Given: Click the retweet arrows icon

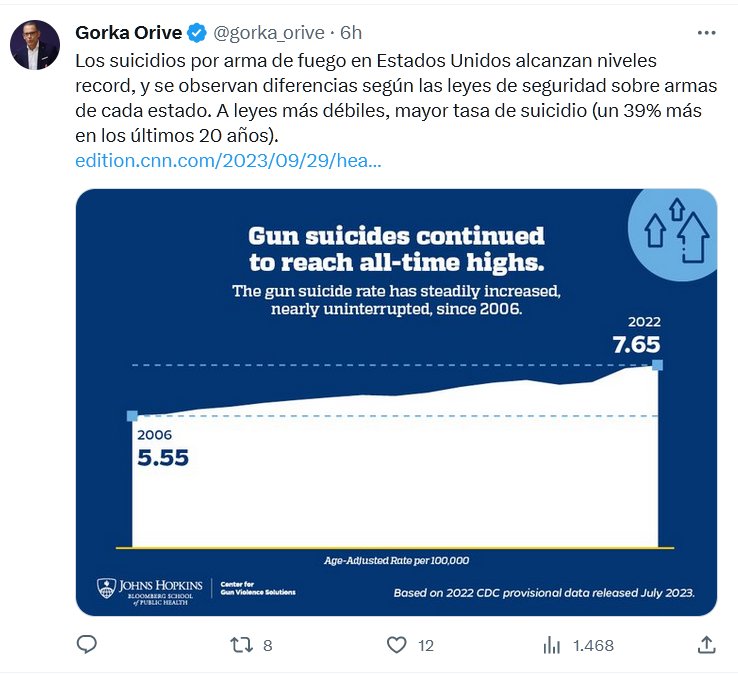Looking at the screenshot, I should [241, 645].
